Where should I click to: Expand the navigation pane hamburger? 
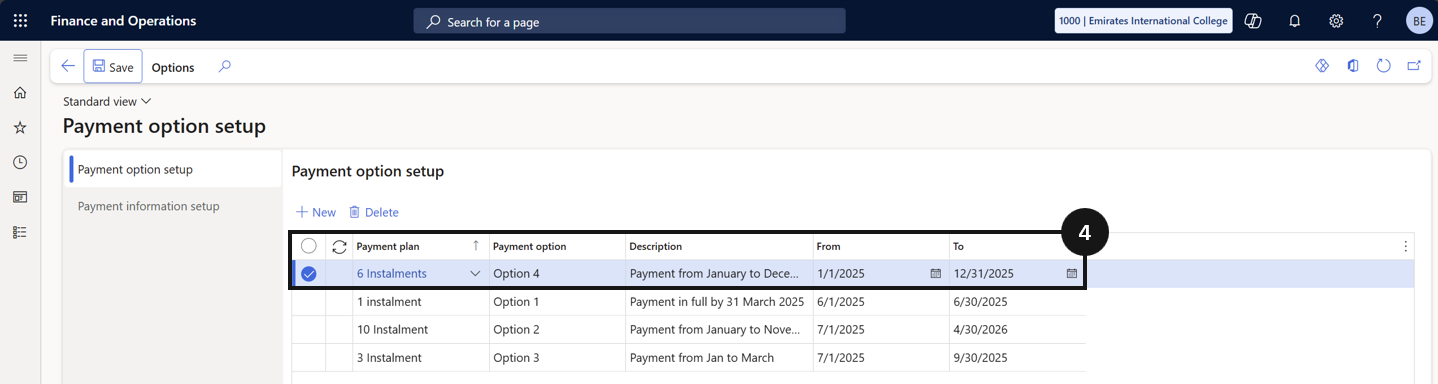coord(20,59)
